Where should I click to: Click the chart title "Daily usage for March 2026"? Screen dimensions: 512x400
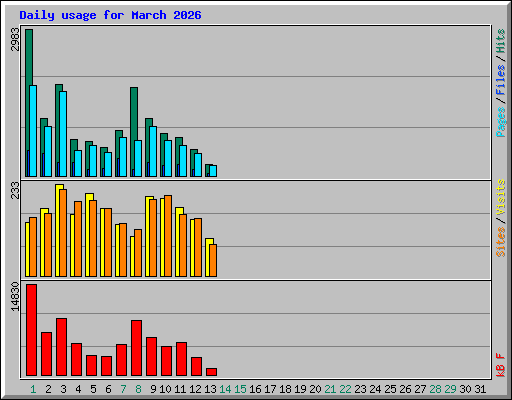tap(110, 15)
